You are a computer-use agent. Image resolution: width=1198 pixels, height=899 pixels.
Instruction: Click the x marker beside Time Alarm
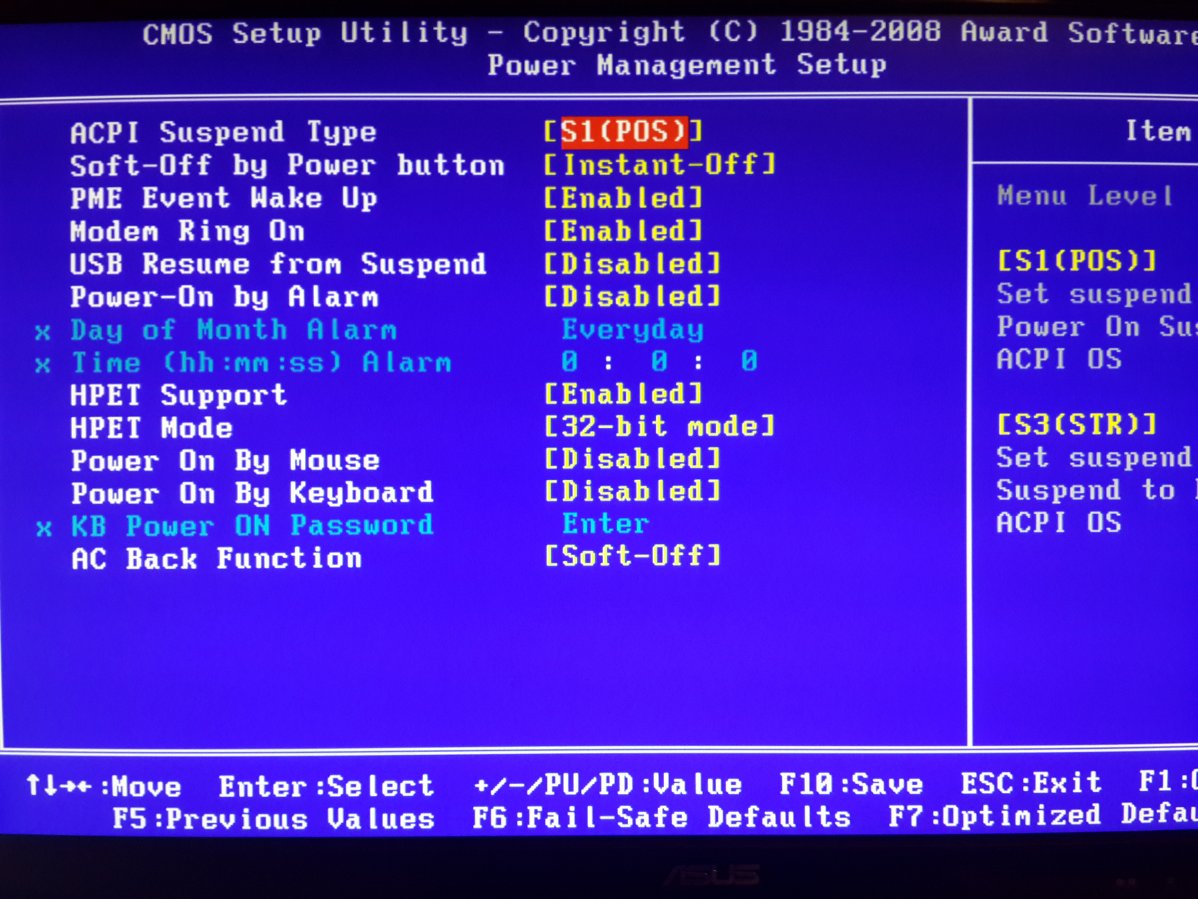43,365
